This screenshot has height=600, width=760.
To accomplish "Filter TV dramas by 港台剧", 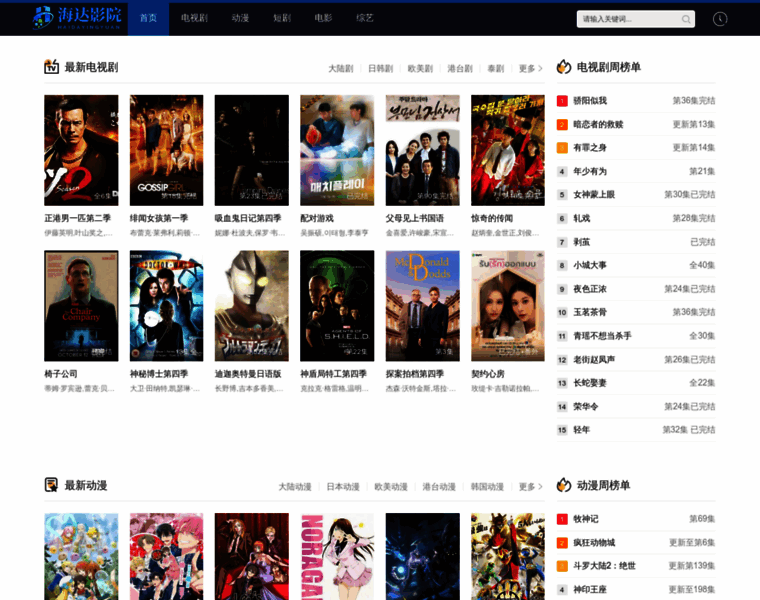I will tap(460, 69).
